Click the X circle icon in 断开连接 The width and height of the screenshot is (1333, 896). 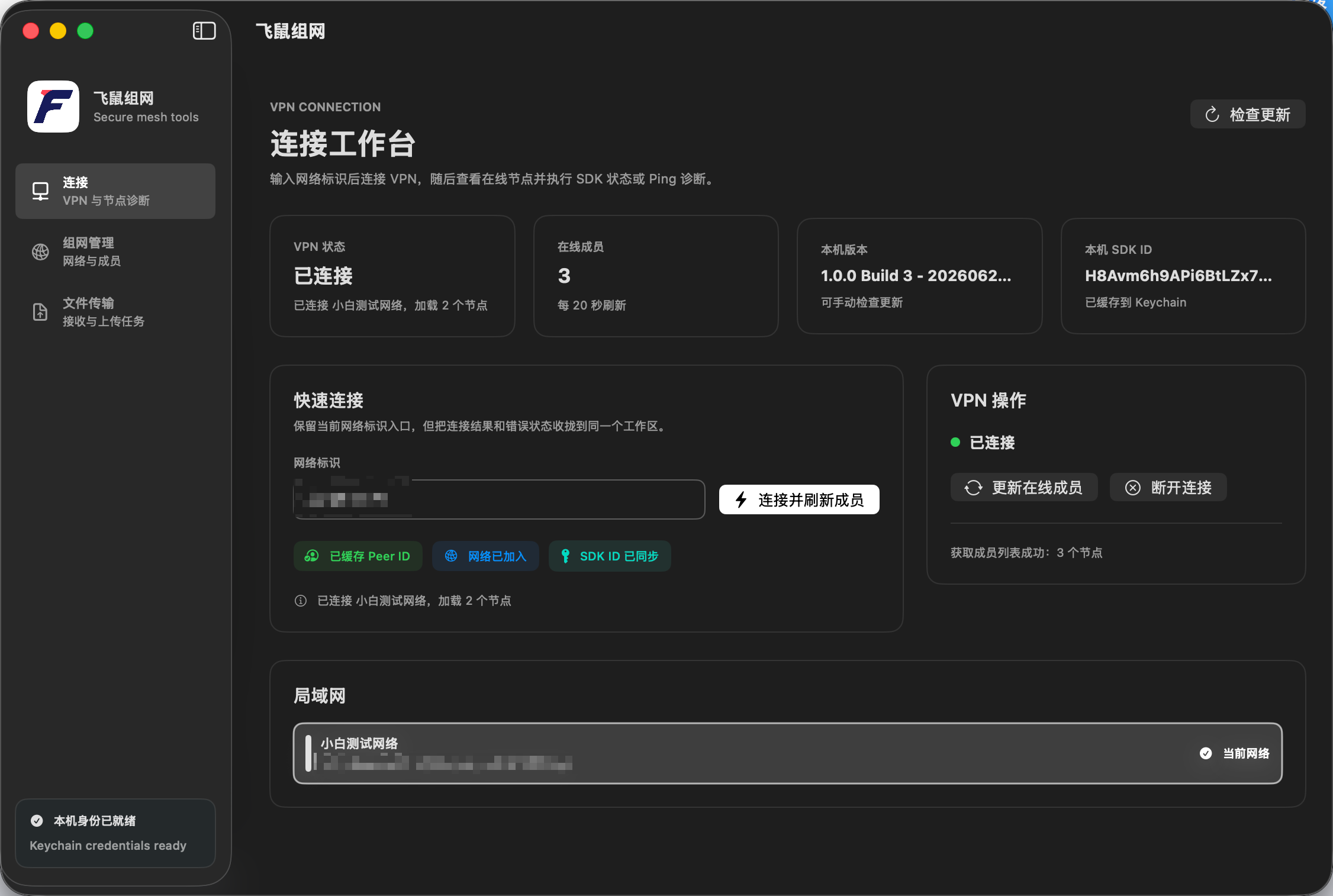[1133, 488]
